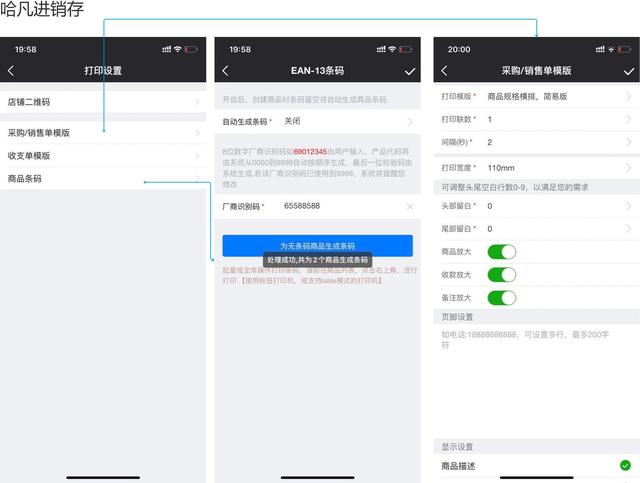Tap the battery icon in 打印设置 status bar
Image resolution: width=640 pixels, height=483 pixels.
click(191, 49)
